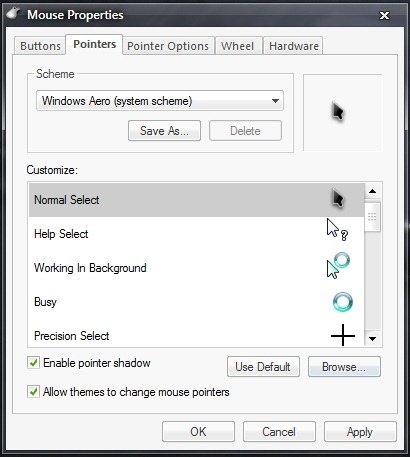Select the Normal Select black arrow pointer icon
Viewport: 410px width, 457px height.
pos(338,198)
